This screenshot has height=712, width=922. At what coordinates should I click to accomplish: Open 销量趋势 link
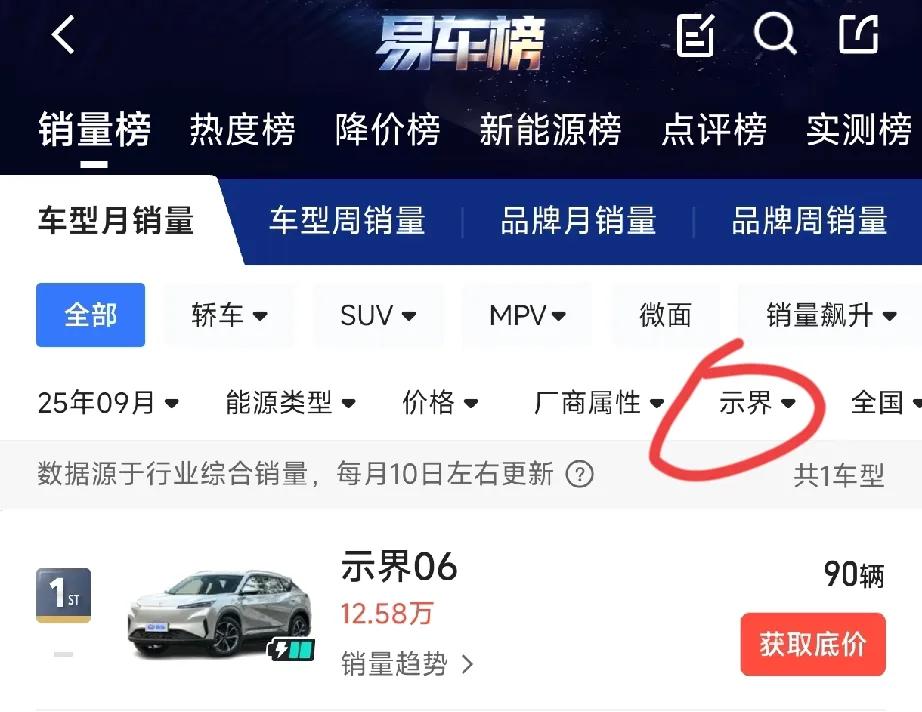point(407,664)
